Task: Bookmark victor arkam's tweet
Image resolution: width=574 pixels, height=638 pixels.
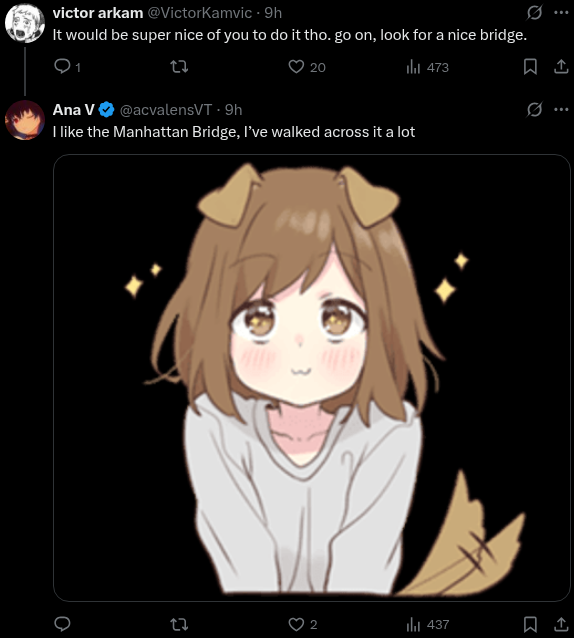Action: click(530, 67)
